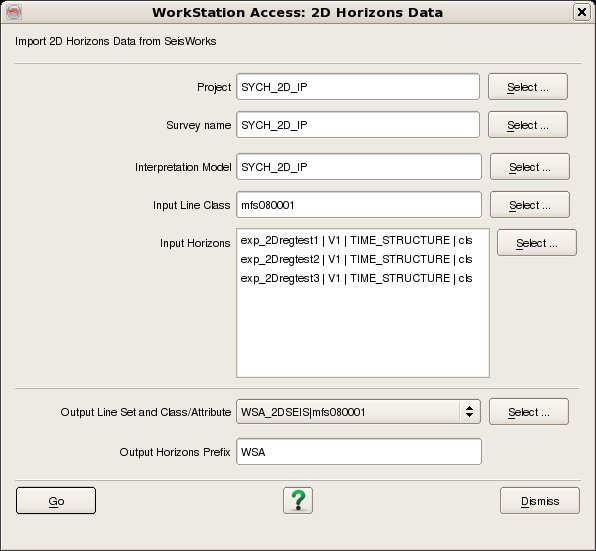Click the application icon in title bar
The height and width of the screenshot is (551, 596).
(14, 12)
